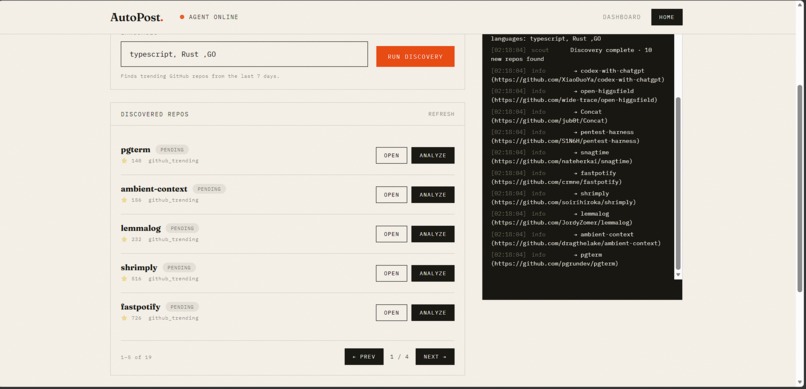Image resolution: width=806 pixels, height=389 pixels.
Task: Analyze the ambient-context repo
Action: pyautogui.click(x=432, y=195)
